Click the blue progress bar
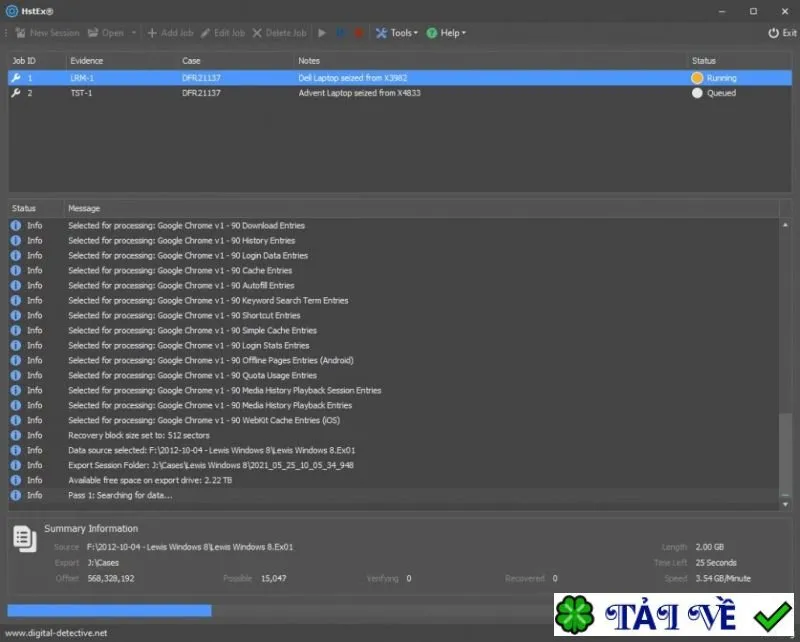Image resolution: width=800 pixels, height=642 pixels. click(x=109, y=610)
